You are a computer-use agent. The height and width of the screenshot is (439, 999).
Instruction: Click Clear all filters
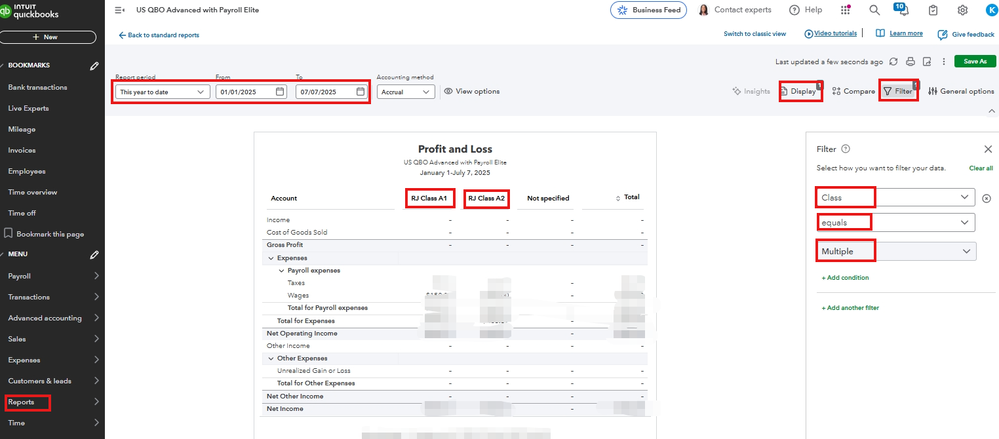pyautogui.click(x=981, y=168)
